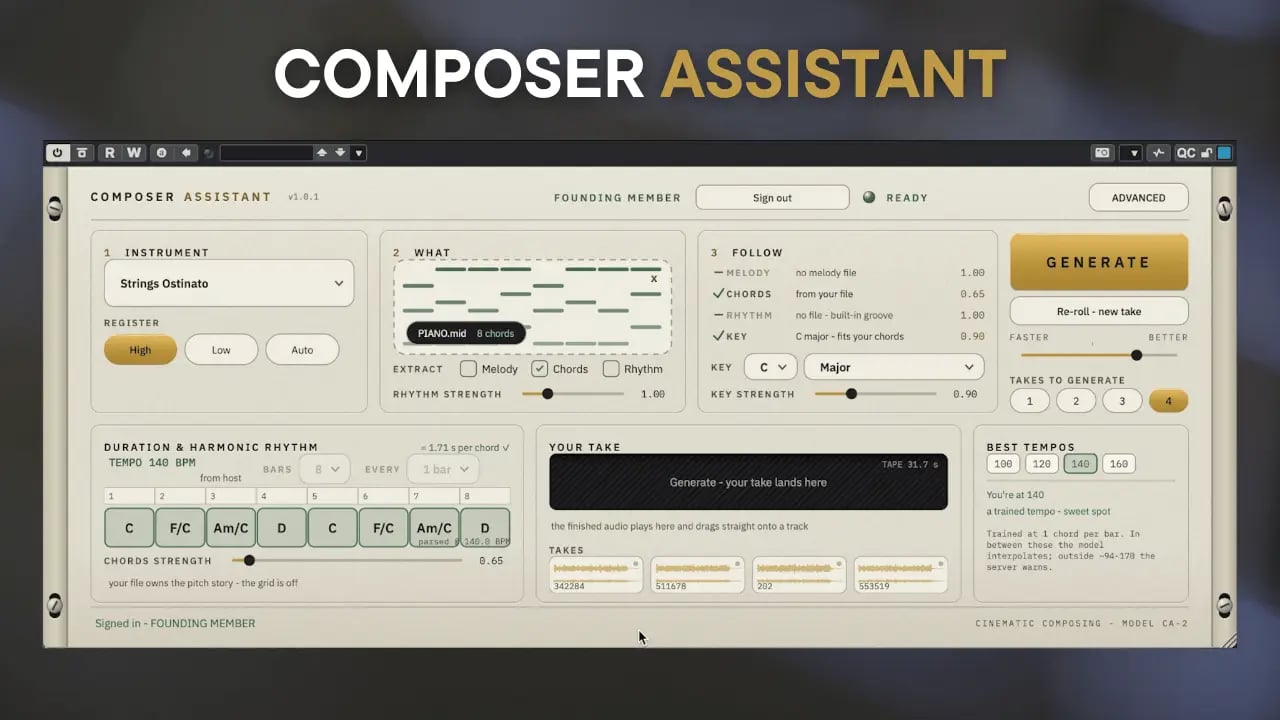Open the Strings Ostinato instrument dropdown
Viewport: 1280px width, 720px height.
coord(229,283)
